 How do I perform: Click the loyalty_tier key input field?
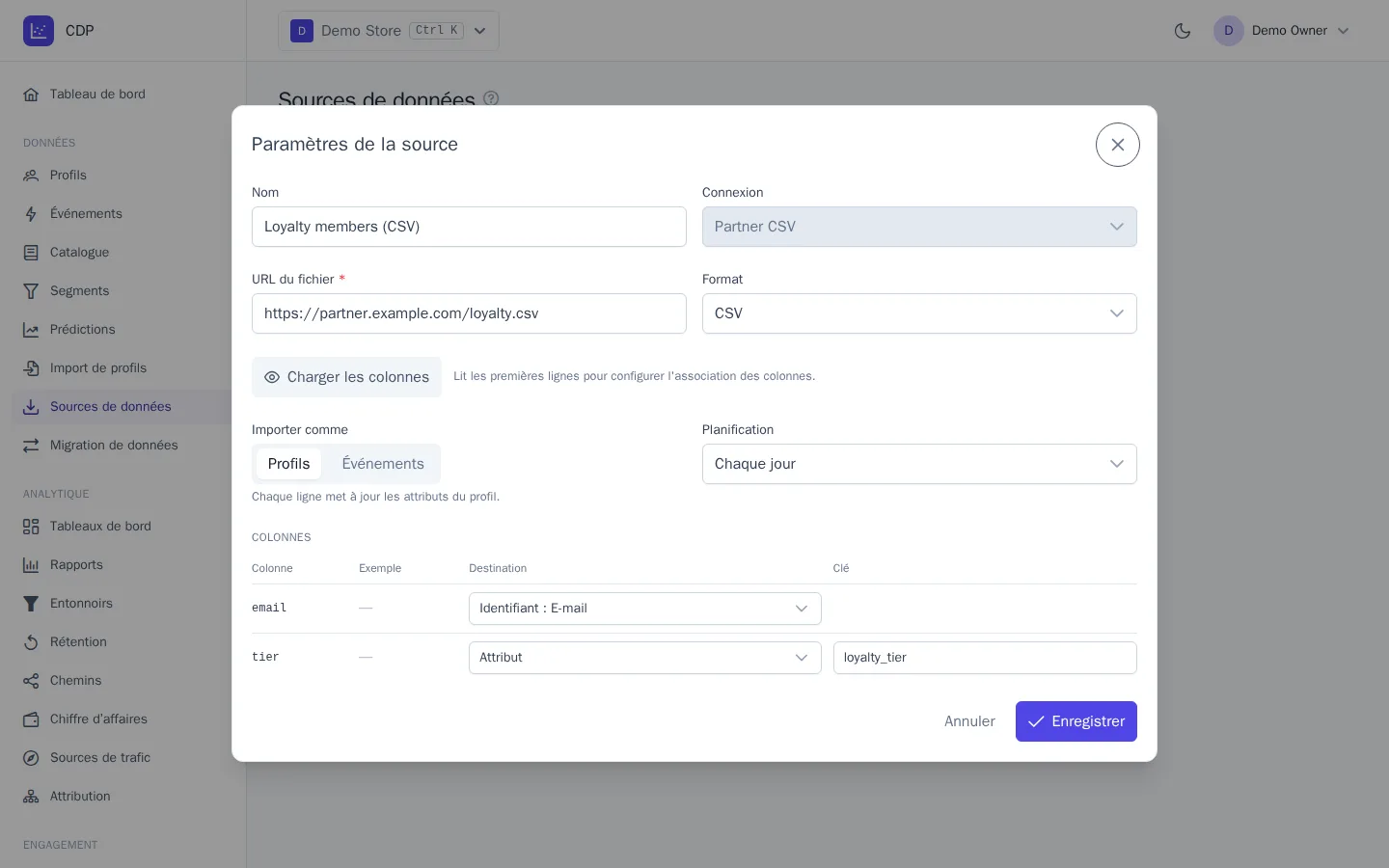tap(985, 658)
